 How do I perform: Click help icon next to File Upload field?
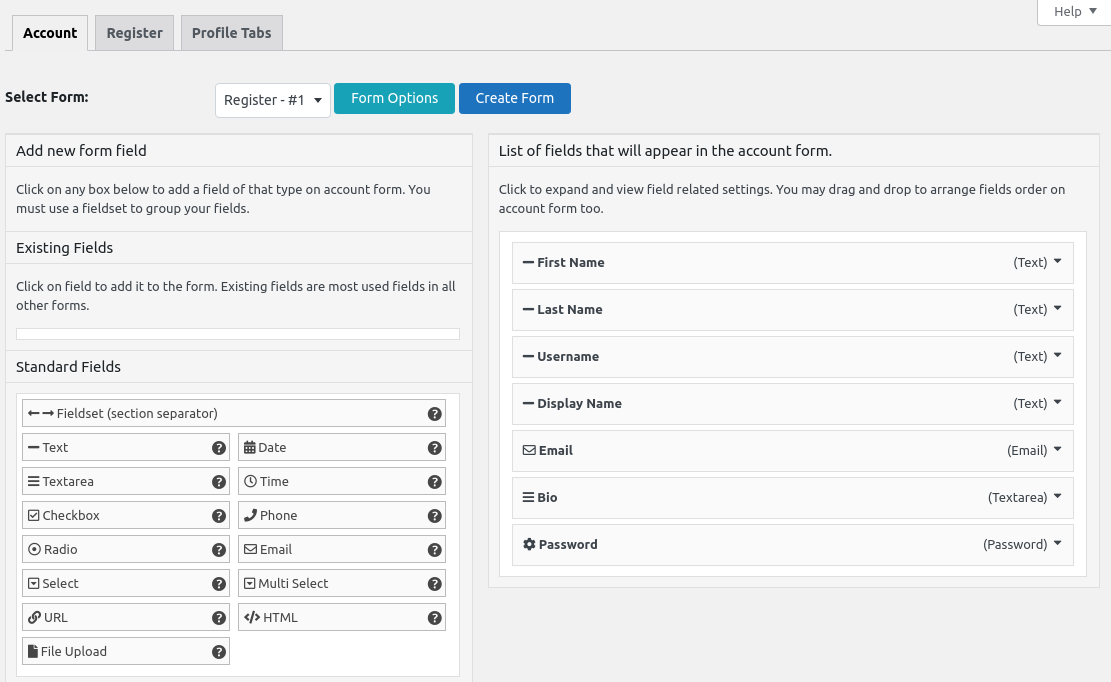[x=219, y=652]
